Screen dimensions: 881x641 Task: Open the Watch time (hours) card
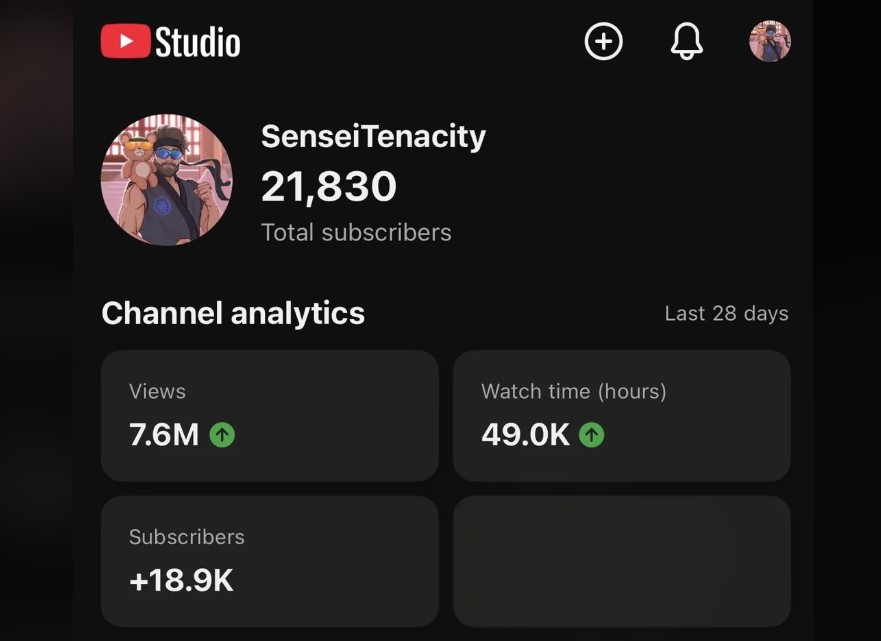point(622,416)
